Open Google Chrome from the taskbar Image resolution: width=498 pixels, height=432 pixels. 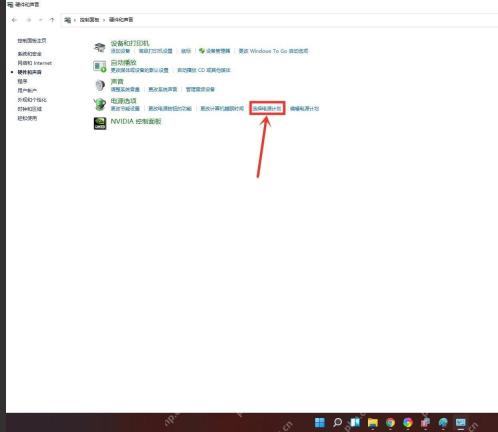(x=390, y=423)
